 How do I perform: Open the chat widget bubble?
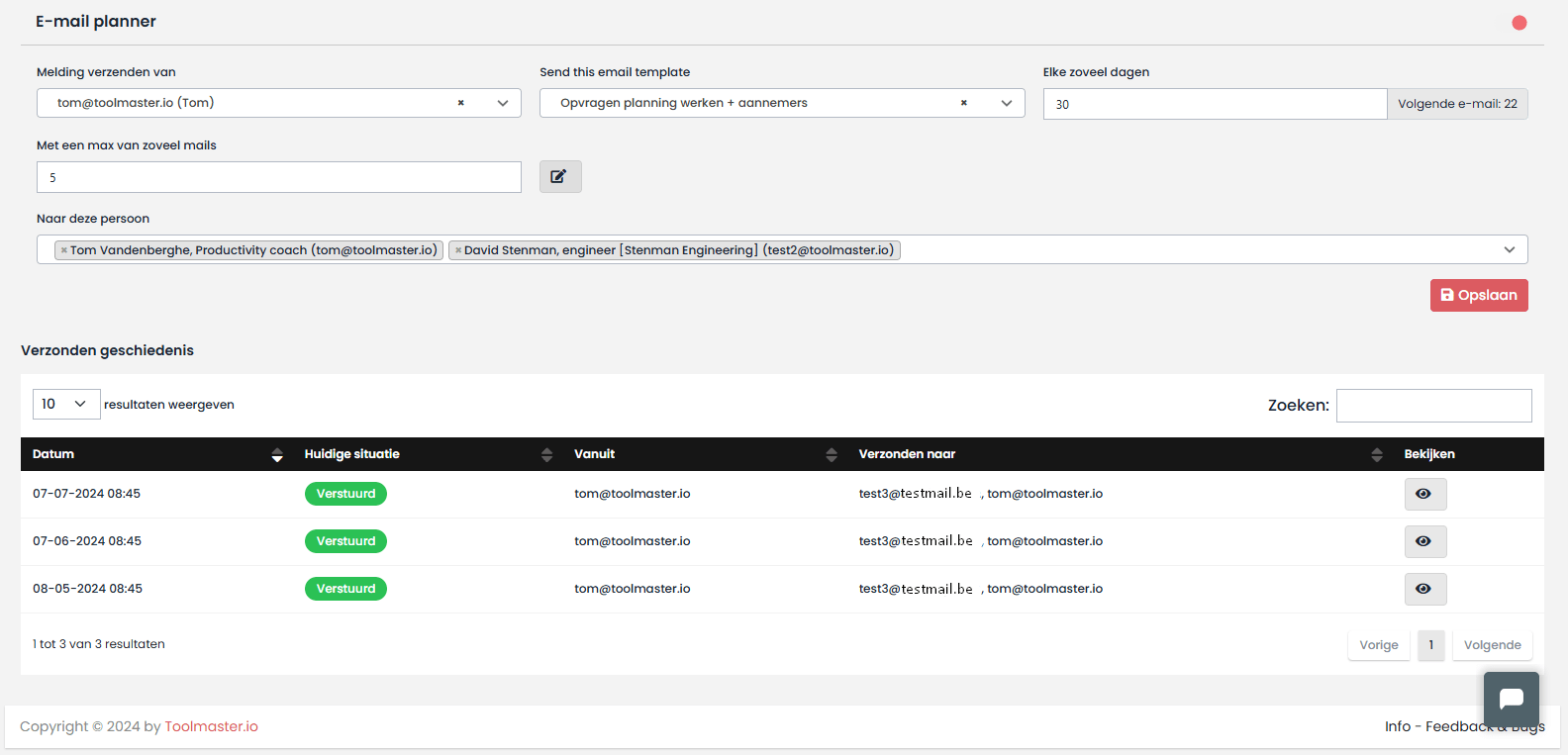[x=1512, y=700]
